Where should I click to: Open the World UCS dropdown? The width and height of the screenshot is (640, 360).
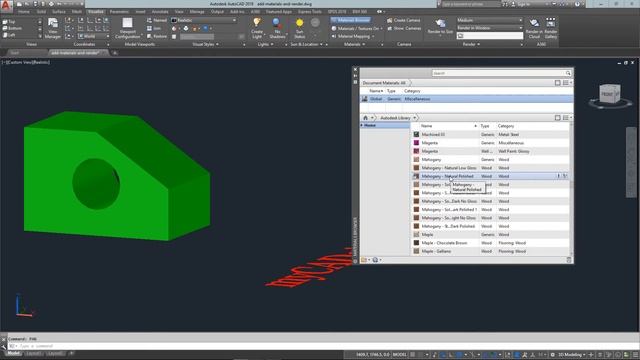[93, 36]
